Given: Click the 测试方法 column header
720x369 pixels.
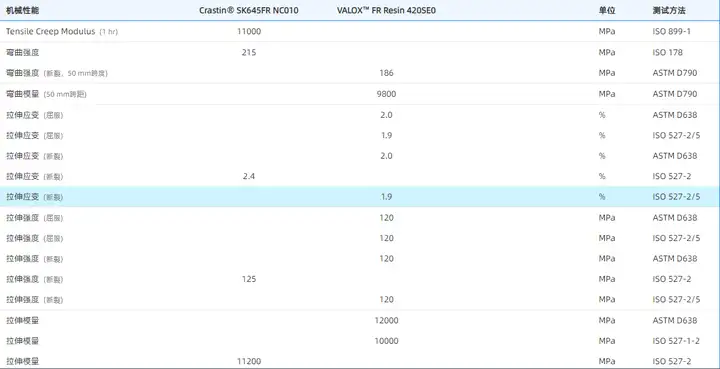Looking at the screenshot, I should tap(669, 11).
